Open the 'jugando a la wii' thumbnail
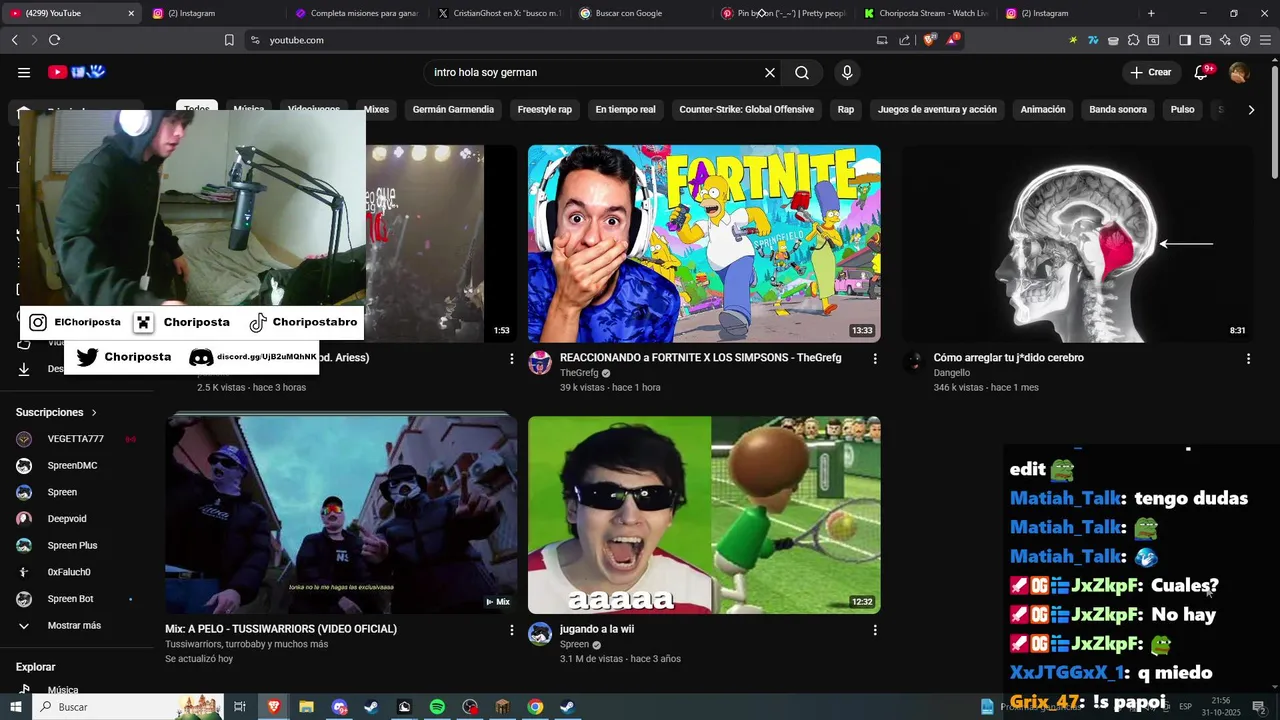This screenshot has height=720, width=1280. point(704,515)
